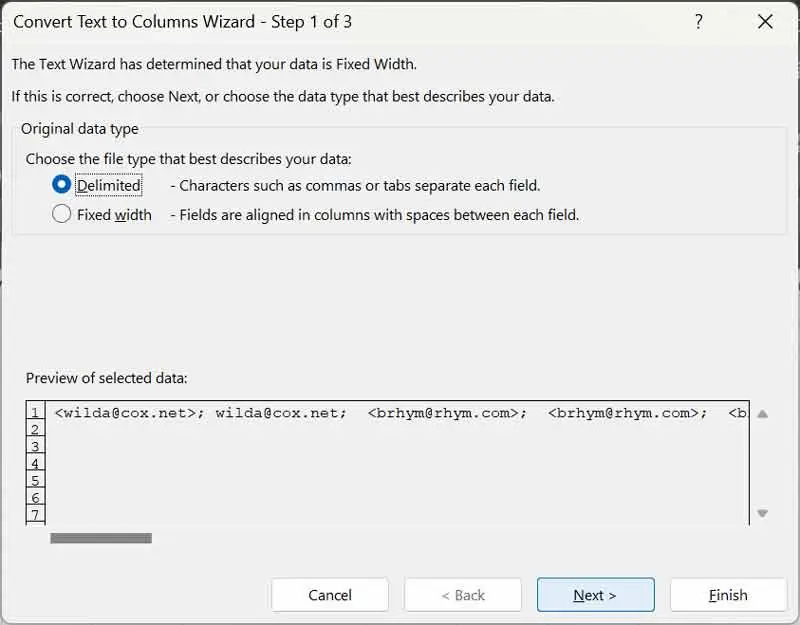Click Finish to complete the wizard

[728, 595]
